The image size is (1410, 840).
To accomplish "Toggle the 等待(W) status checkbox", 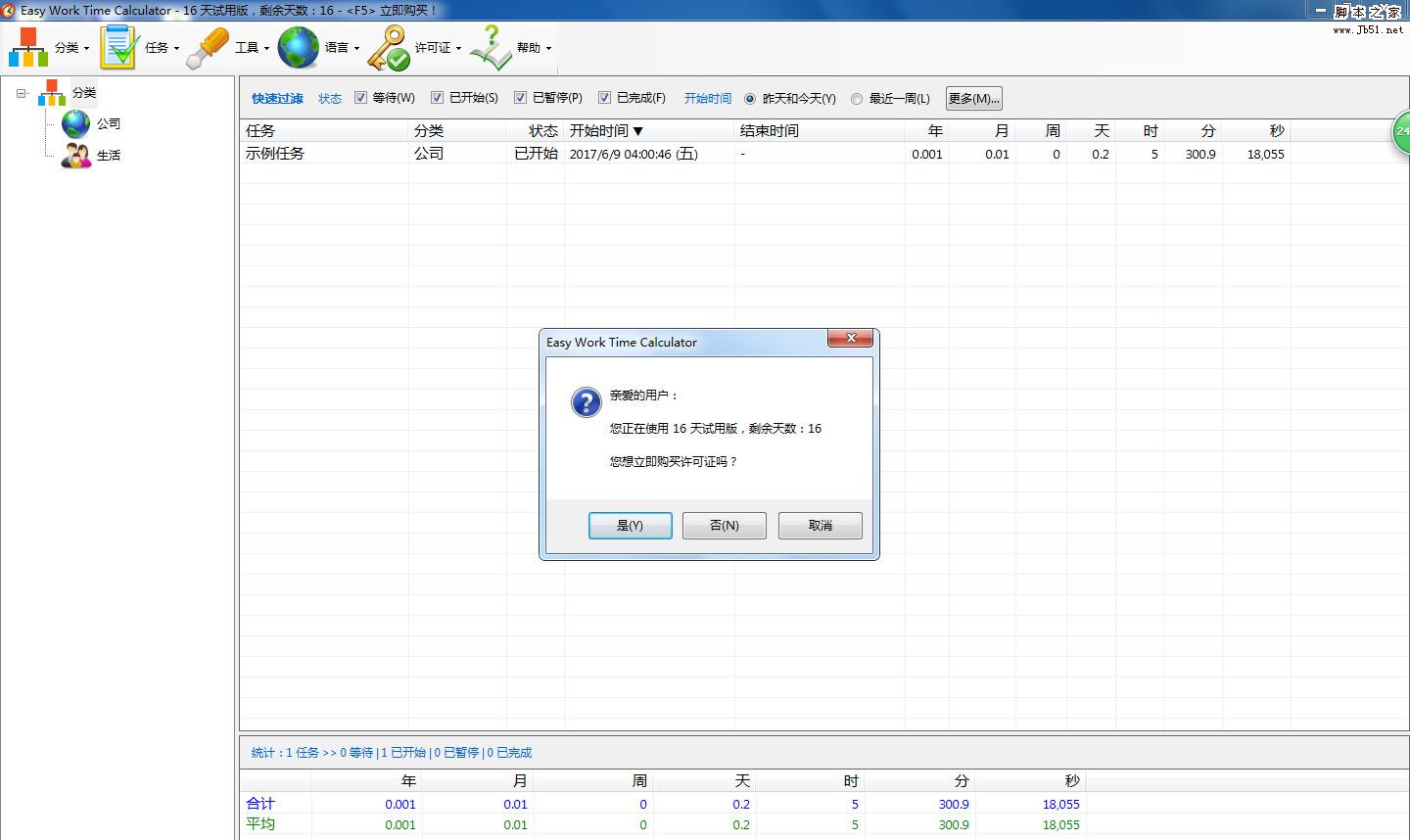I will [x=360, y=98].
